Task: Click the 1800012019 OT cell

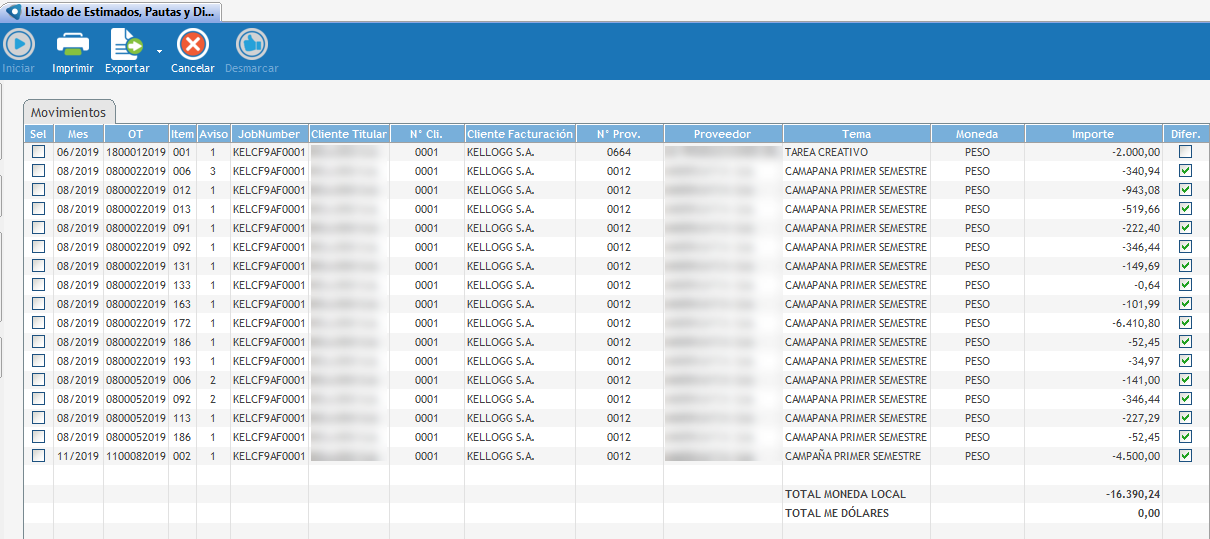Action: tap(135, 152)
